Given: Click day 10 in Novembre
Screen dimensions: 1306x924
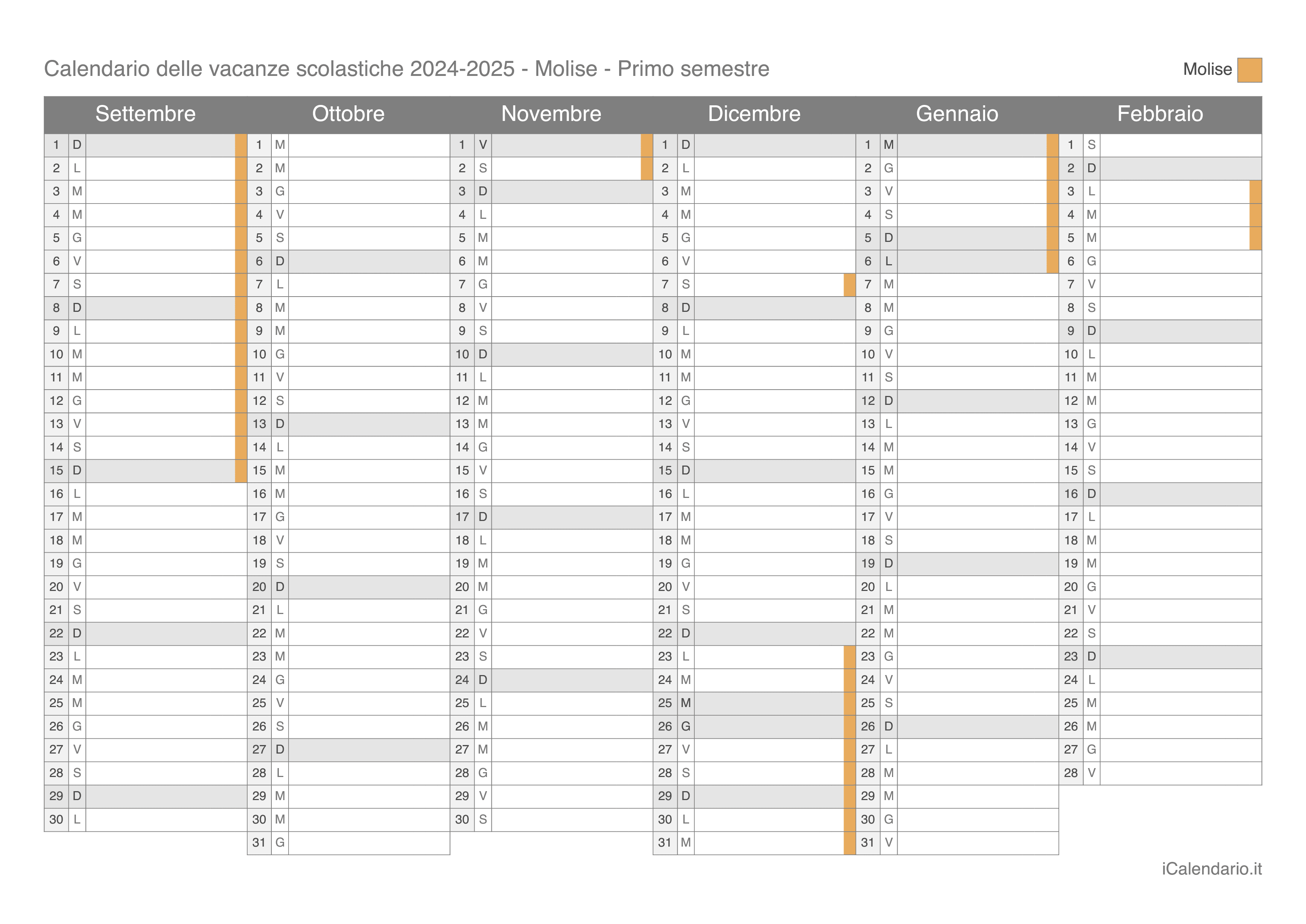Looking at the screenshot, I should [462, 355].
